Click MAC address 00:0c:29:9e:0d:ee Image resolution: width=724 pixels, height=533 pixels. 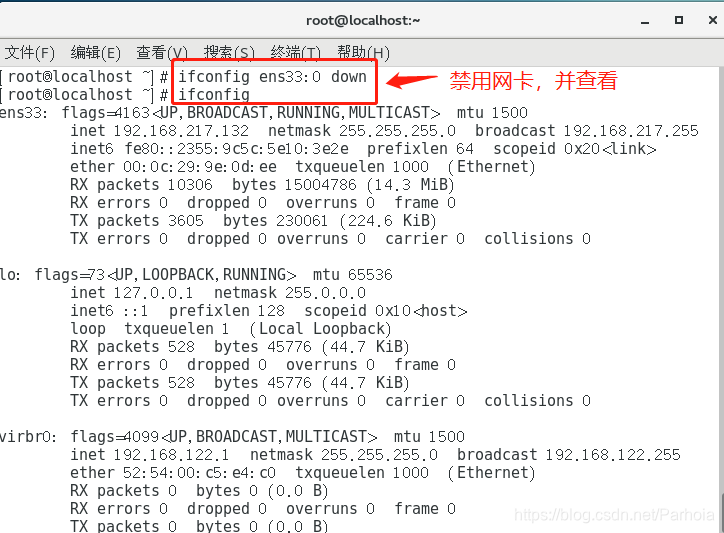200,167
